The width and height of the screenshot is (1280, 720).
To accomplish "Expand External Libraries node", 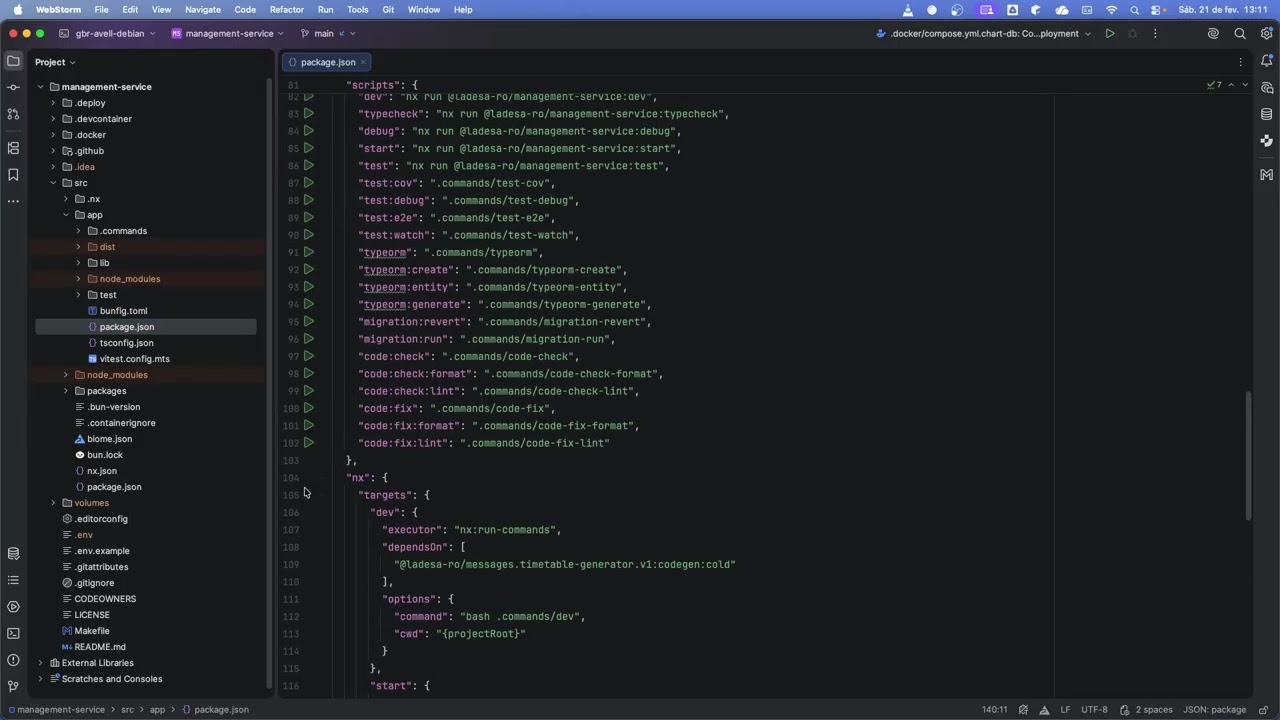I will coord(41,663).
